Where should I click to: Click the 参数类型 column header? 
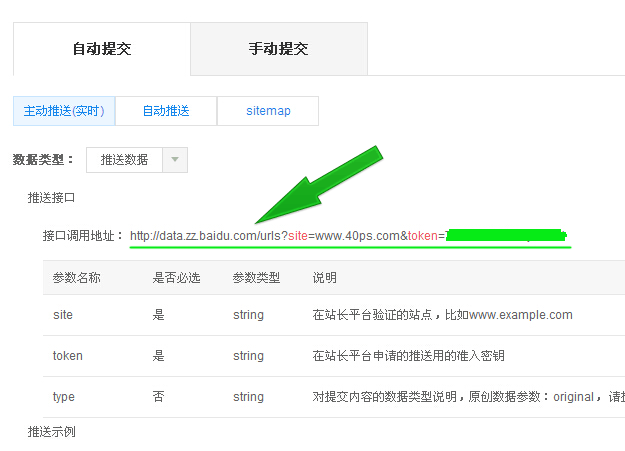point(256,278)
